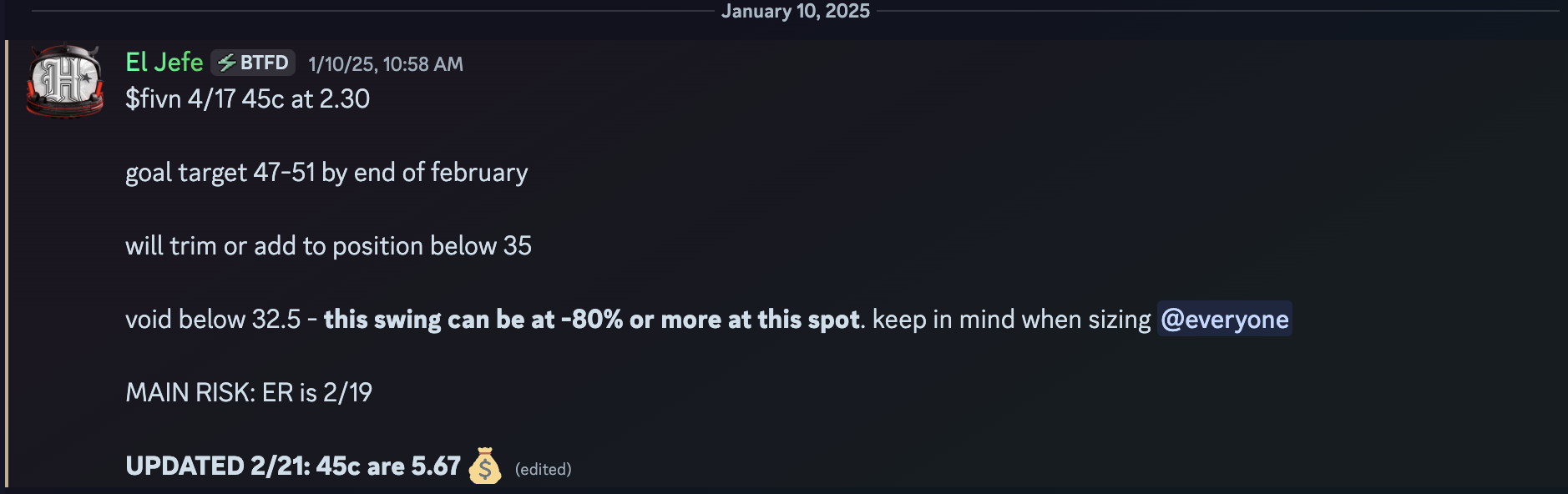Click the (edited) label
Image resolution: width=1568 pixels, height=494 pixels.
pyautogui.click(x=544, y=469)
